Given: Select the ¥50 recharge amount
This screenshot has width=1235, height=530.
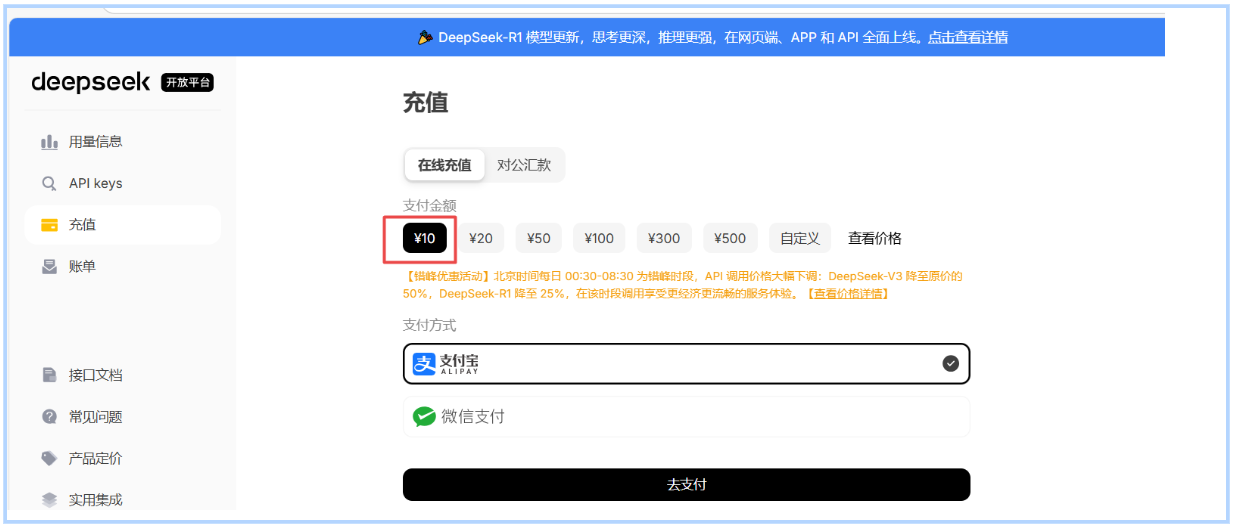Looking at the screenshot, I should (539, 238).
